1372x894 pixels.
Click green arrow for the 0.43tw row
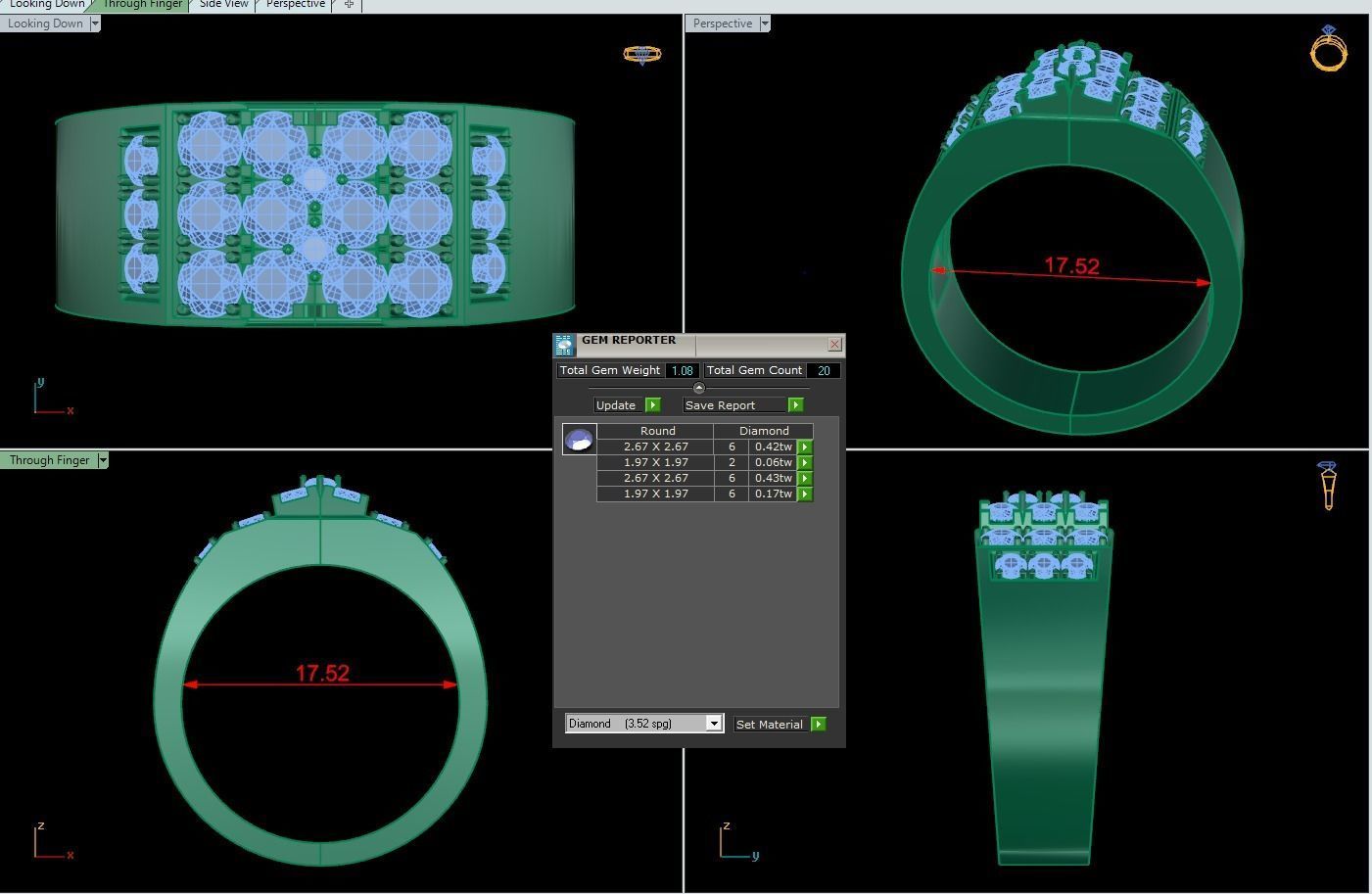pos(805,478)
